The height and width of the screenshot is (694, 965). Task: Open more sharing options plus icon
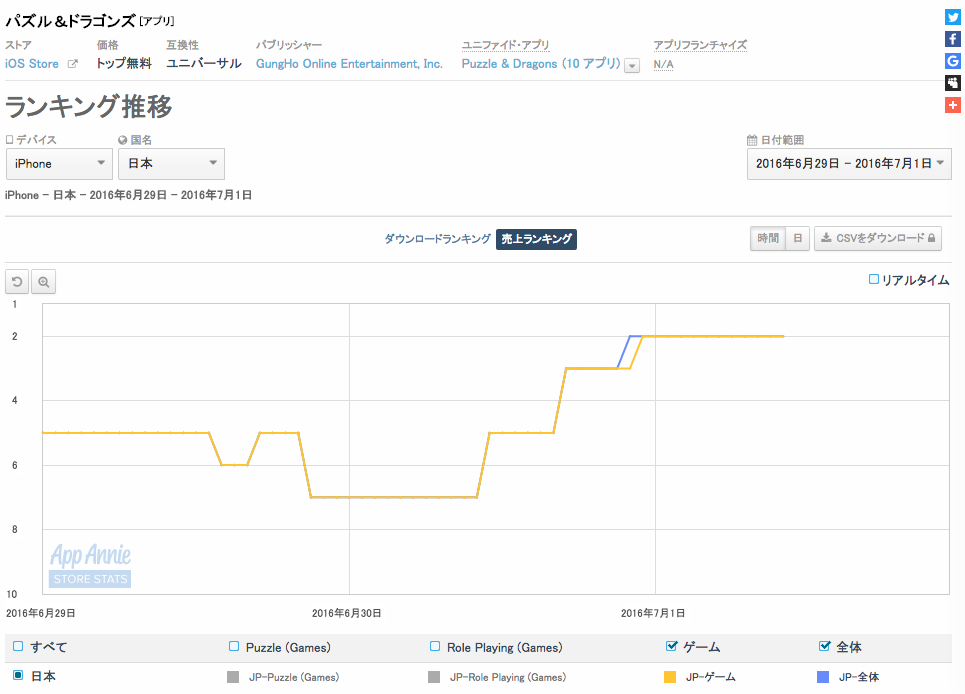(953, 105)
